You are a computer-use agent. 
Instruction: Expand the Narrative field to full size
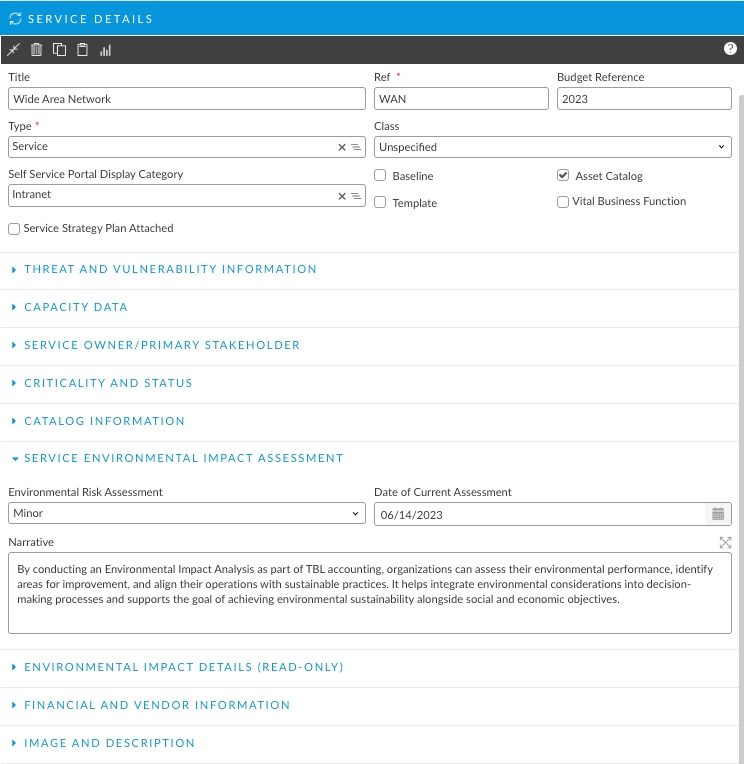pos(725,542)
